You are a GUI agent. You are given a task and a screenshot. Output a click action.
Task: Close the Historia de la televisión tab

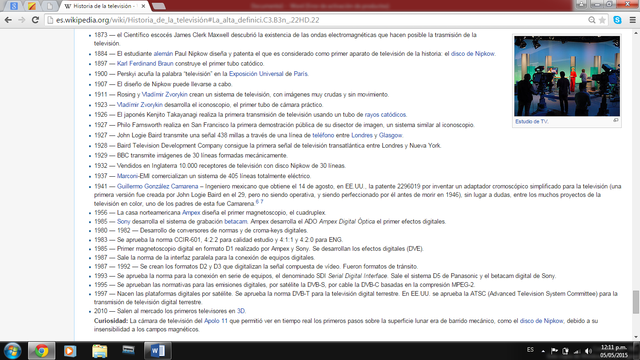tap(143, 6)
